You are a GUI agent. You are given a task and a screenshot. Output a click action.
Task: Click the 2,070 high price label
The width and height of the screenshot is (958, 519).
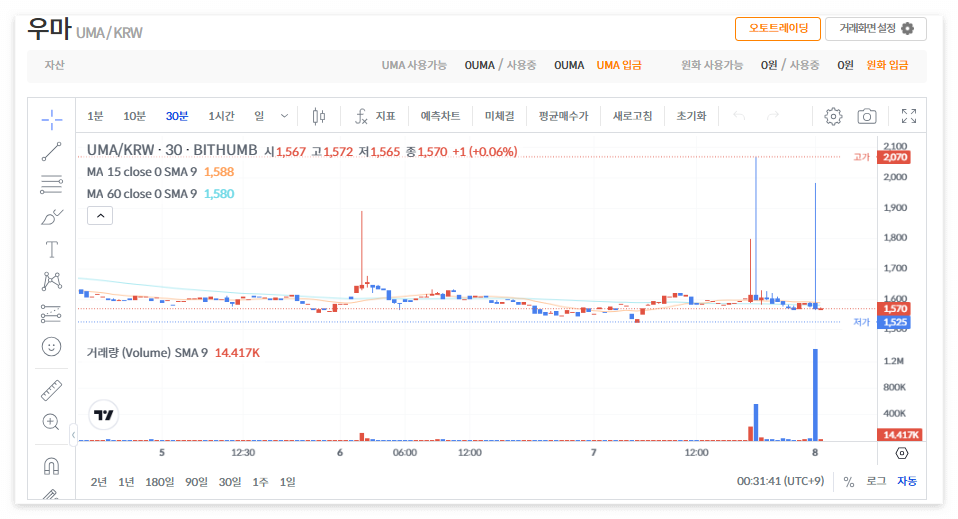[894, 157]
